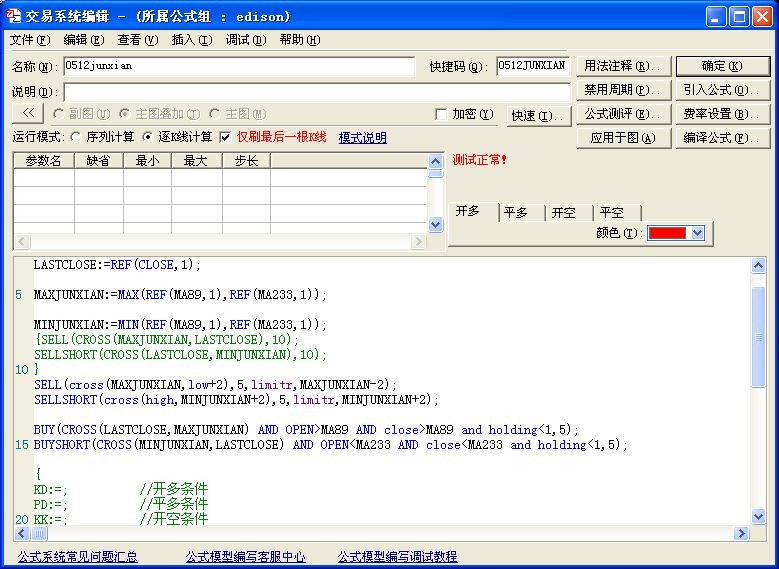Select the 主图(M) radio button
779x569 pixels.
[215, 114]
